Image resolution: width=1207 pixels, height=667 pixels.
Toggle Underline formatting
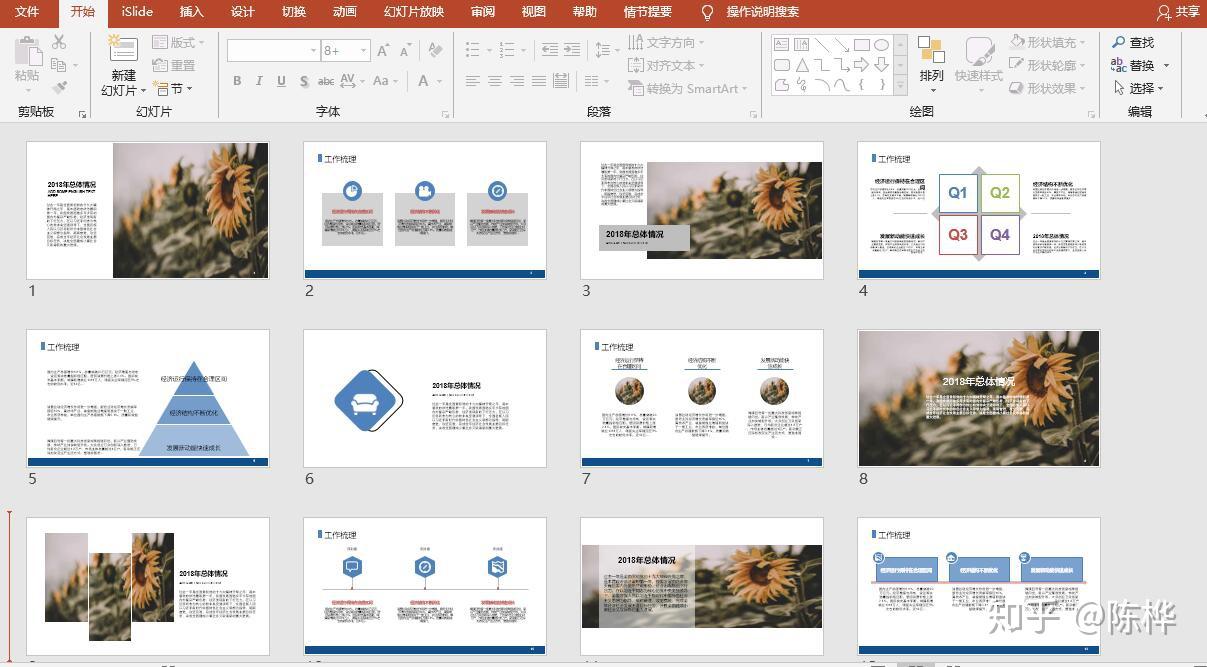pos(281,81)
